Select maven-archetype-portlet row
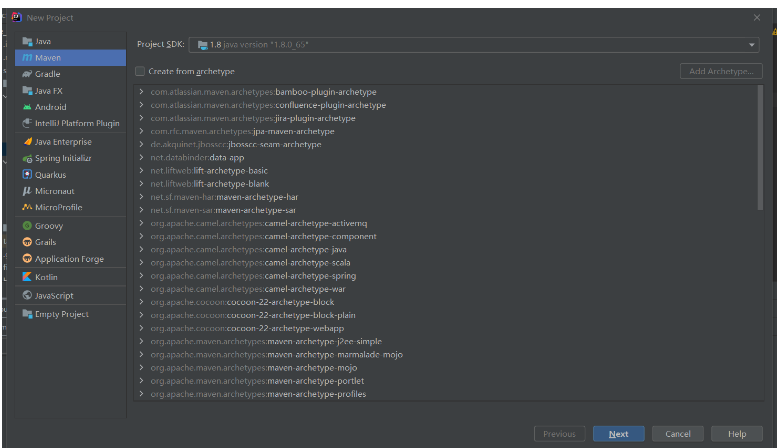 (445, 381)
